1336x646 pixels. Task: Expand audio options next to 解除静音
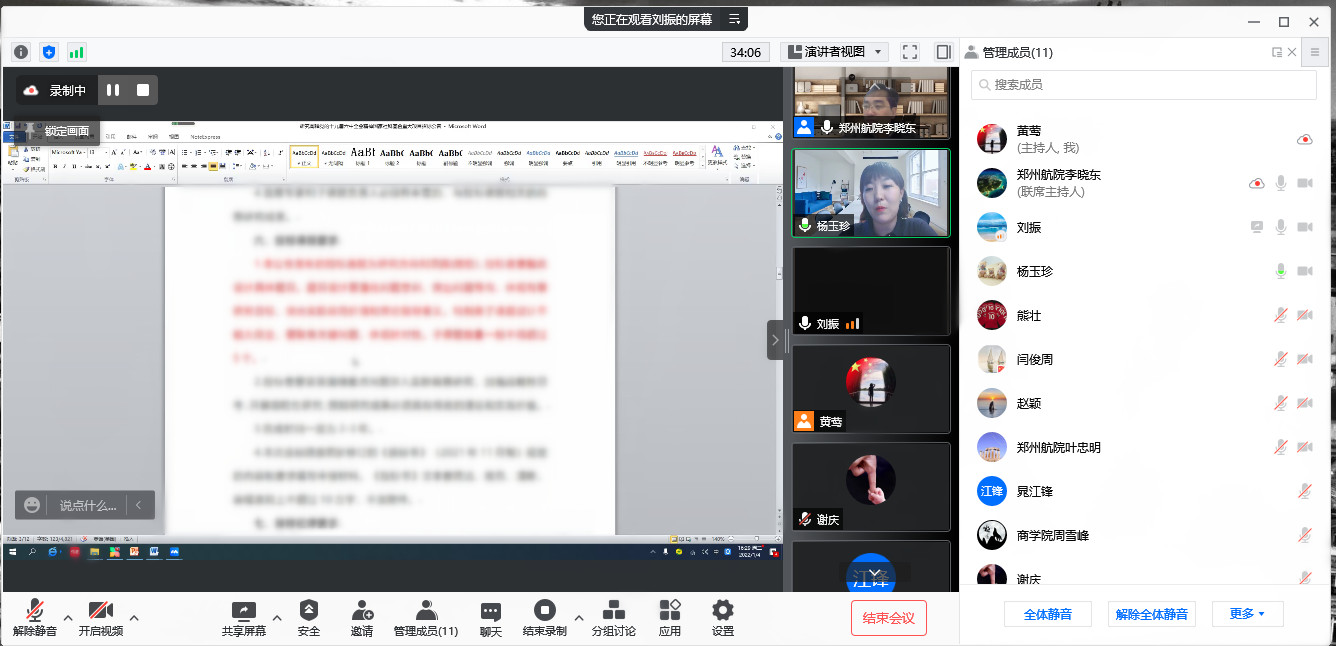68,617
